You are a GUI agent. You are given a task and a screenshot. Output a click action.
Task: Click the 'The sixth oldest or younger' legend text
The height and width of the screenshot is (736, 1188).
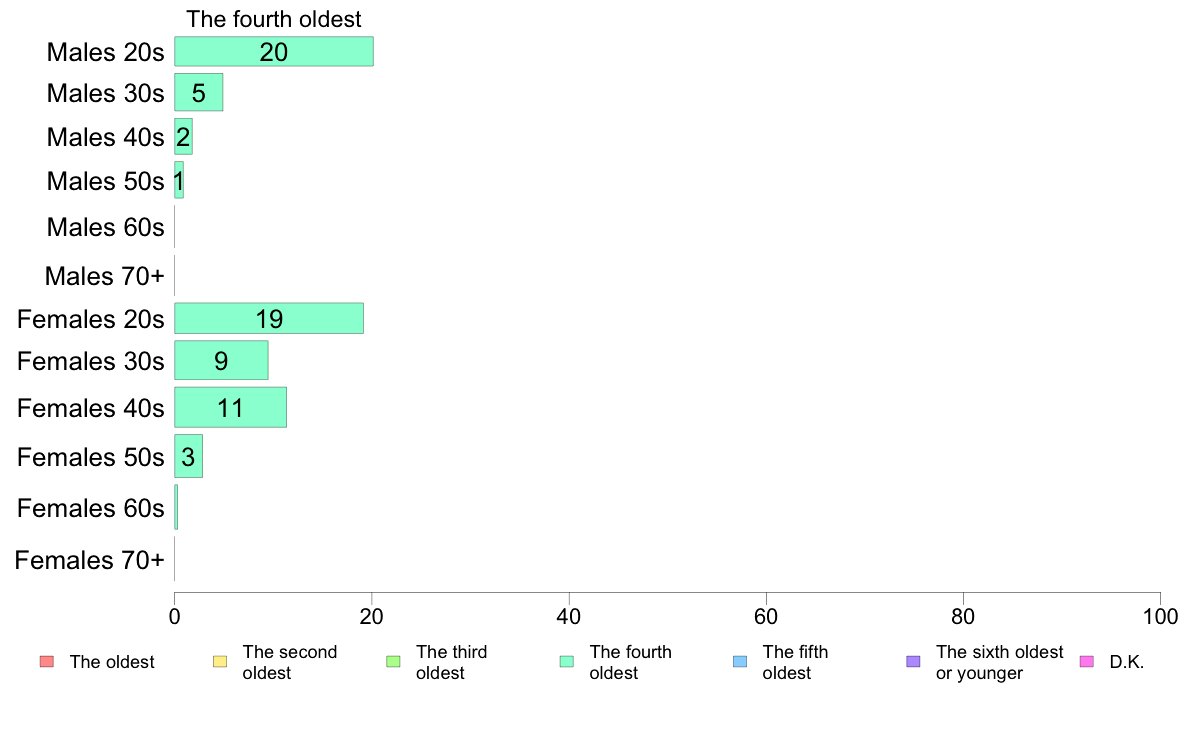click(999, 662)
